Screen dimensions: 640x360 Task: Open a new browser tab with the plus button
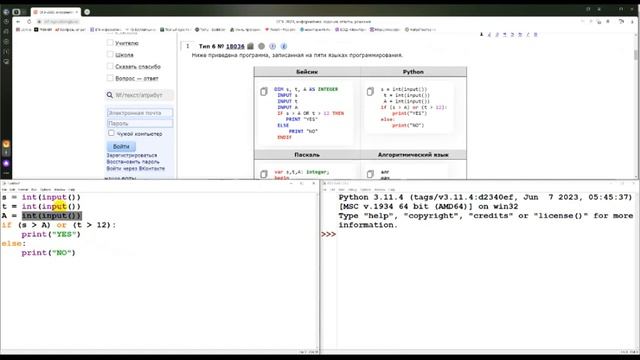pos(87,12)
